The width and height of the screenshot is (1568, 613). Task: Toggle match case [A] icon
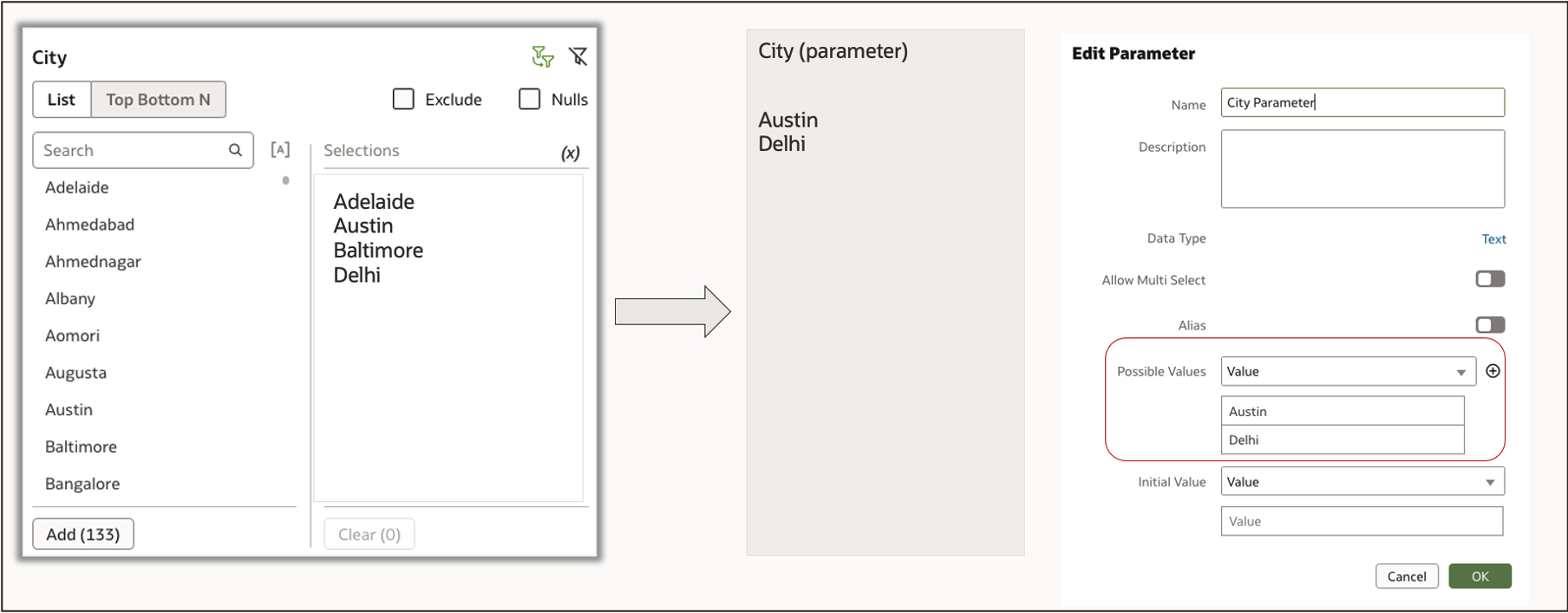point(280,149)
